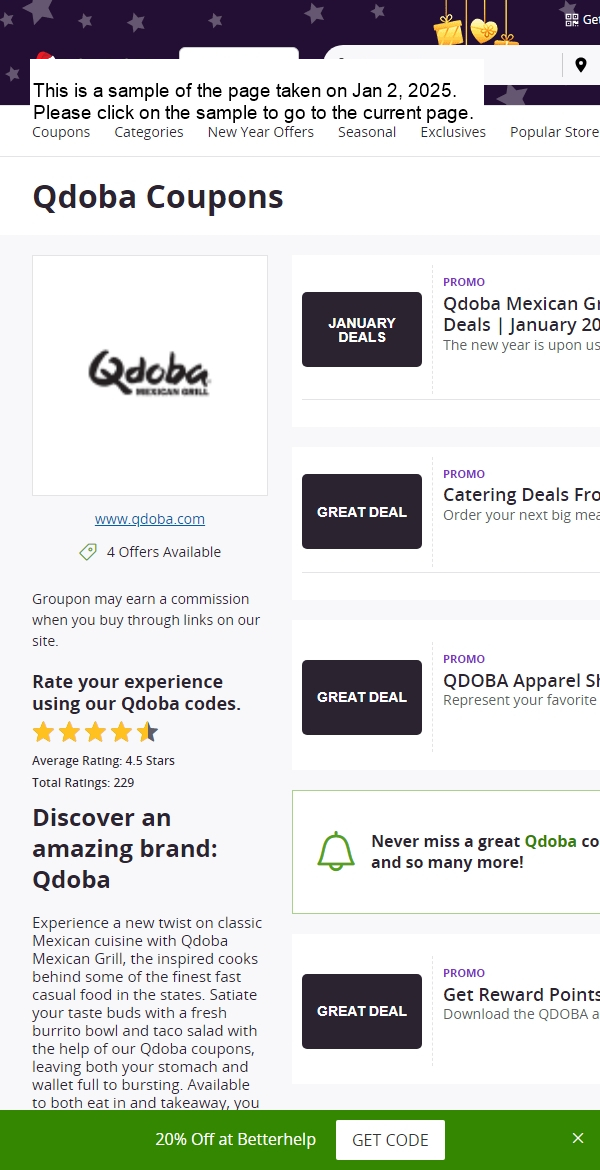The width and height of the screenshot is (600, 1170).
Task: Click the green bell notification icon
Action: click(336, 851)
